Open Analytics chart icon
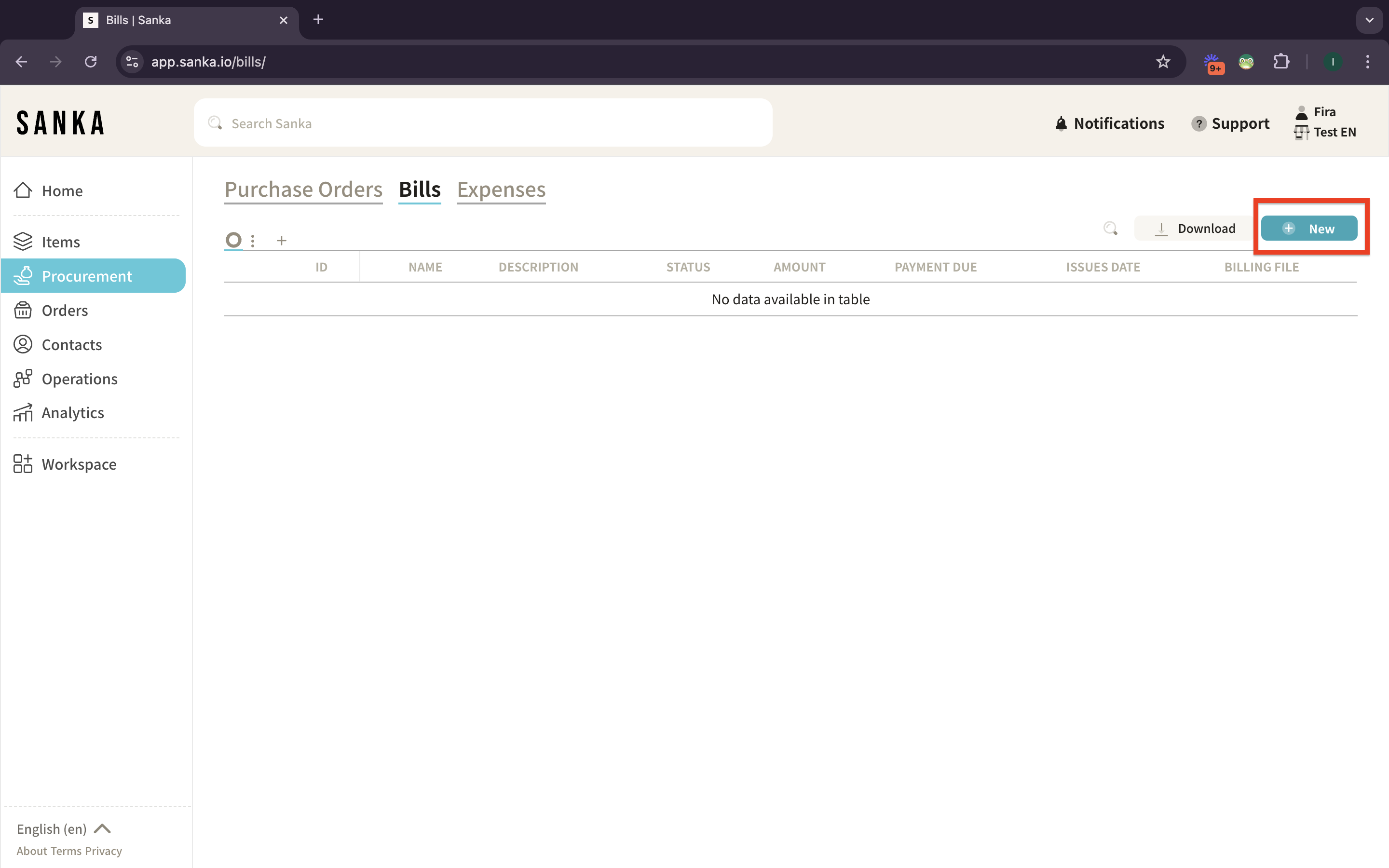Viewport: 1389px width, 868px height. pos(23,413)
